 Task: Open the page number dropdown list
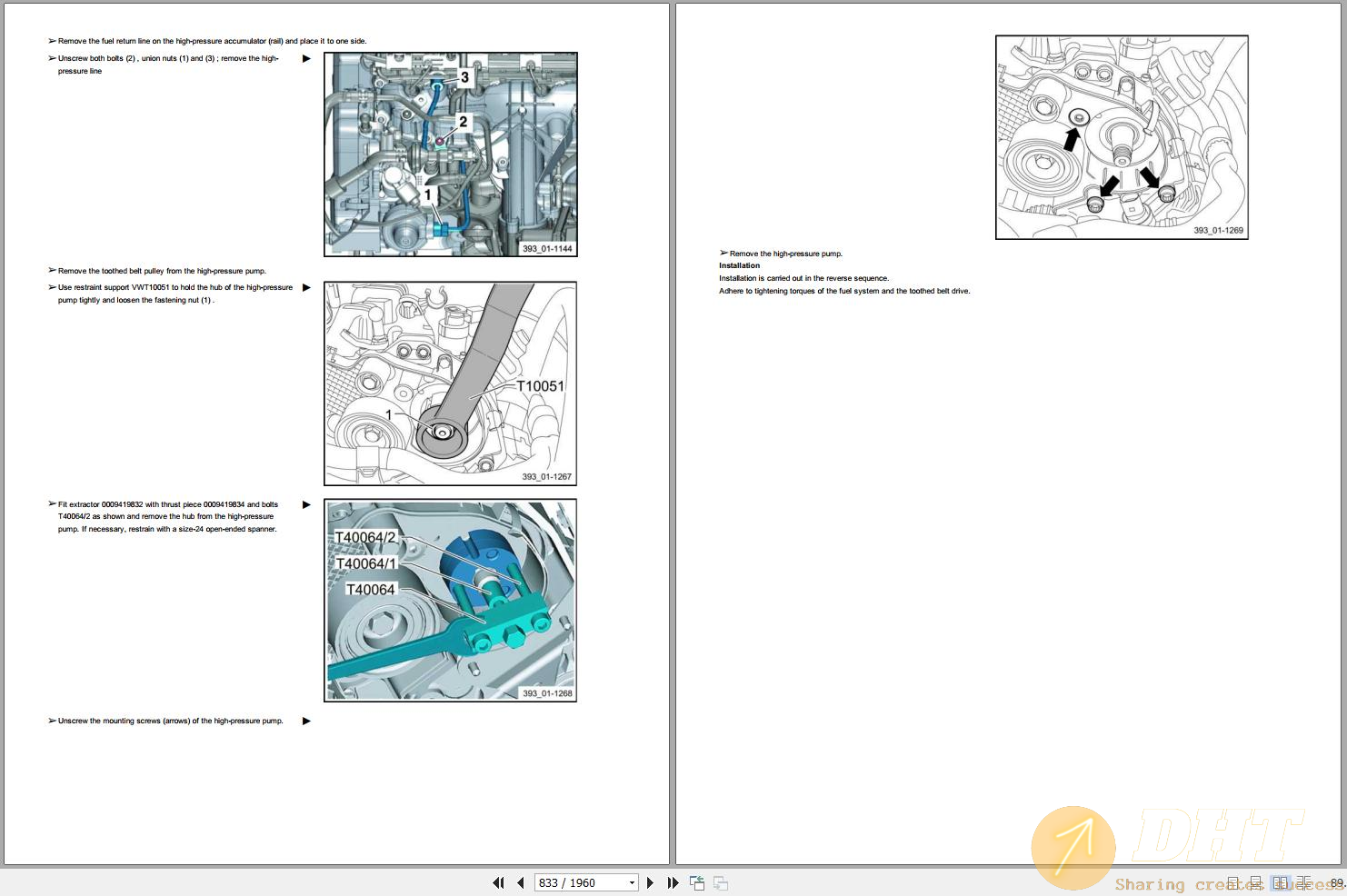pos(632,882)
